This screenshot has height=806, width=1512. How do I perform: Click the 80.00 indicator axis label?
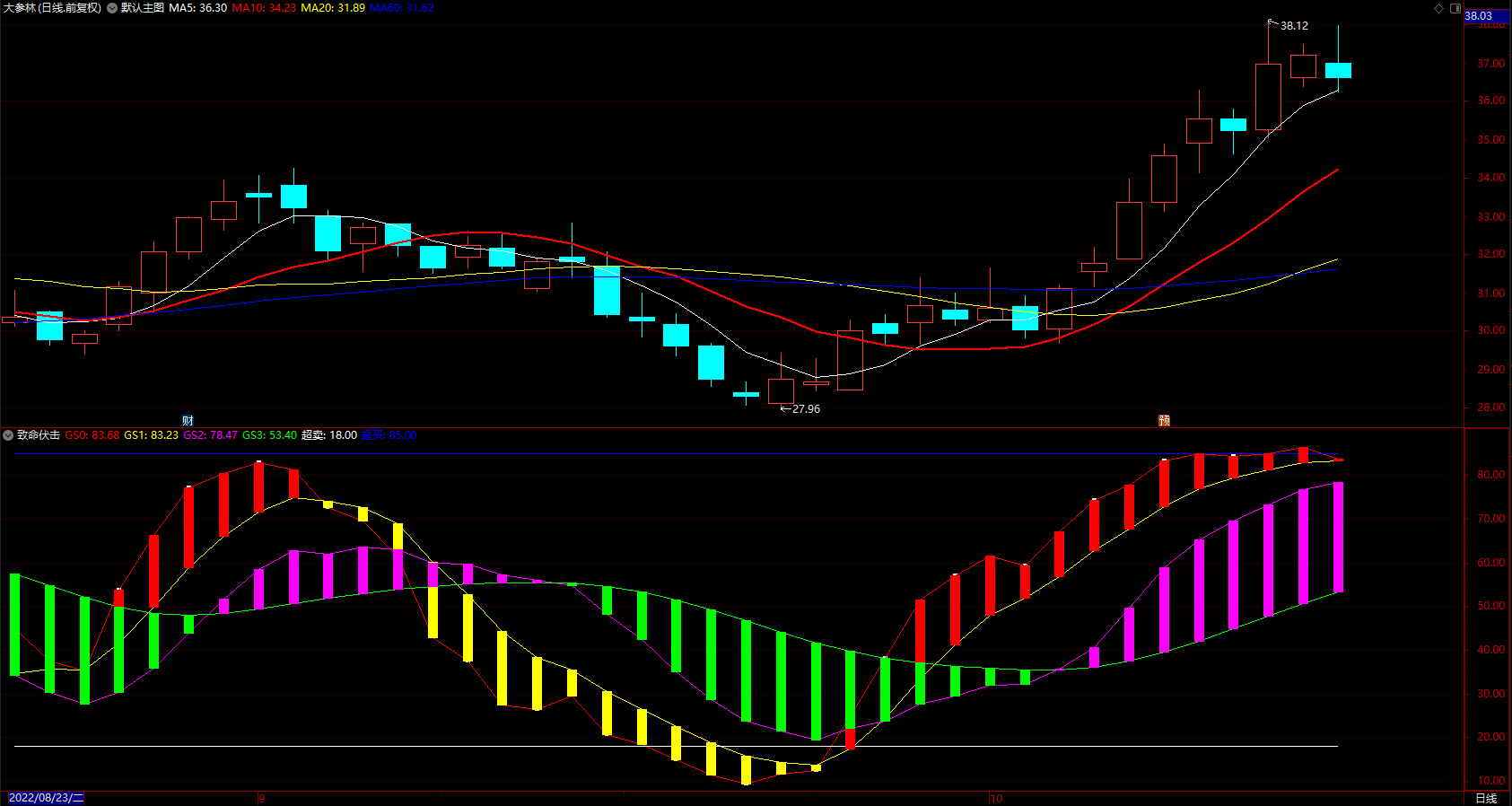pos(1491,475)
